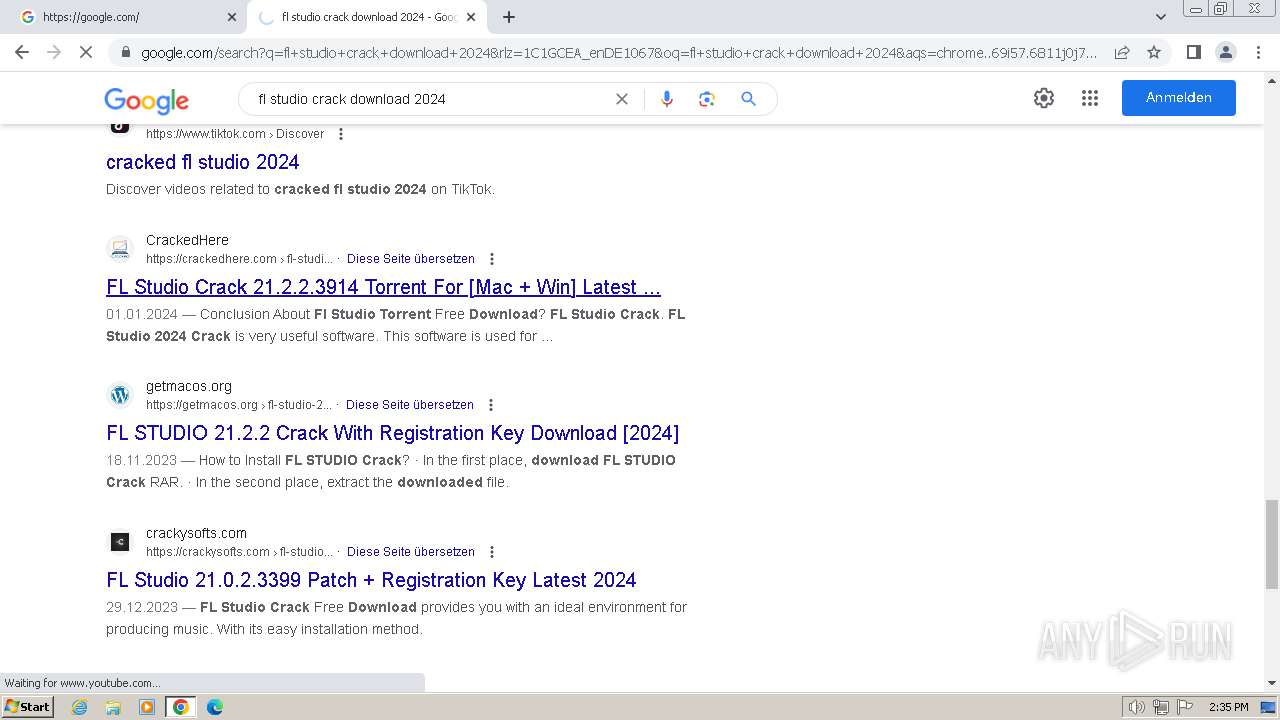Viewport: 1280px width, 720px height.
Task: Open the File Explorer taskbar icon
Action: coord(113,707)
